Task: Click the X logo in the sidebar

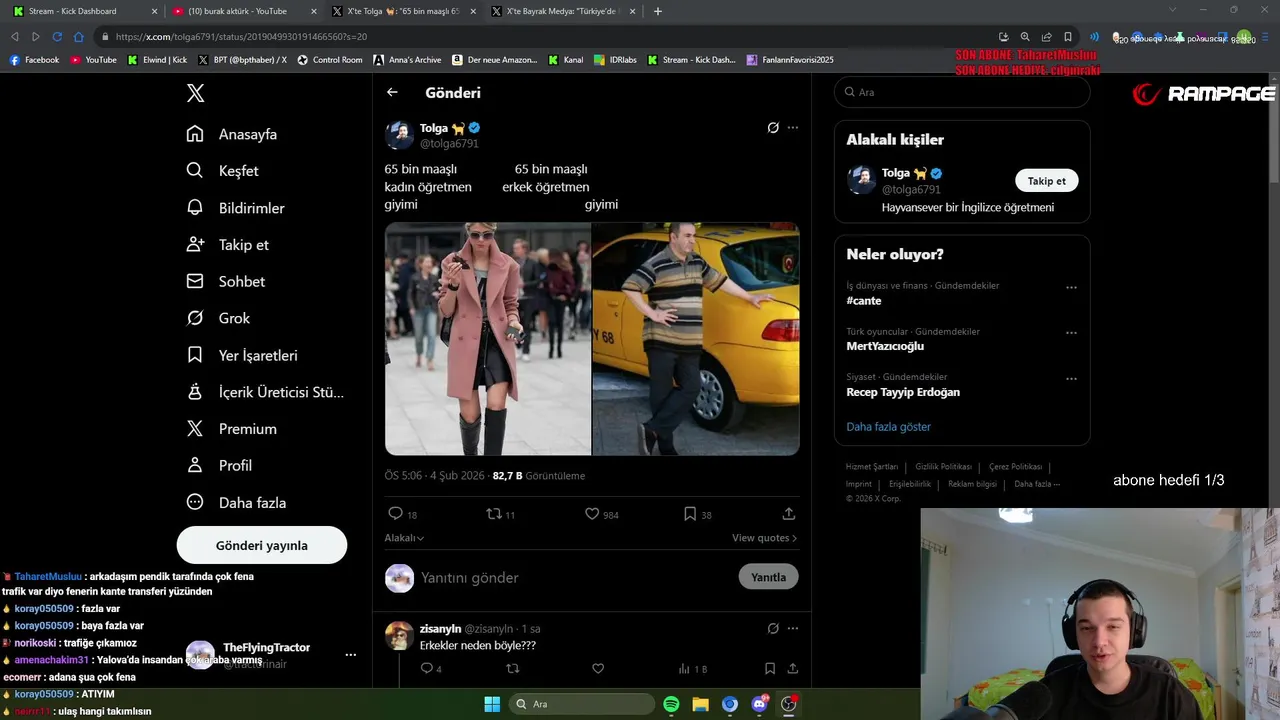Action: (195, 93)
